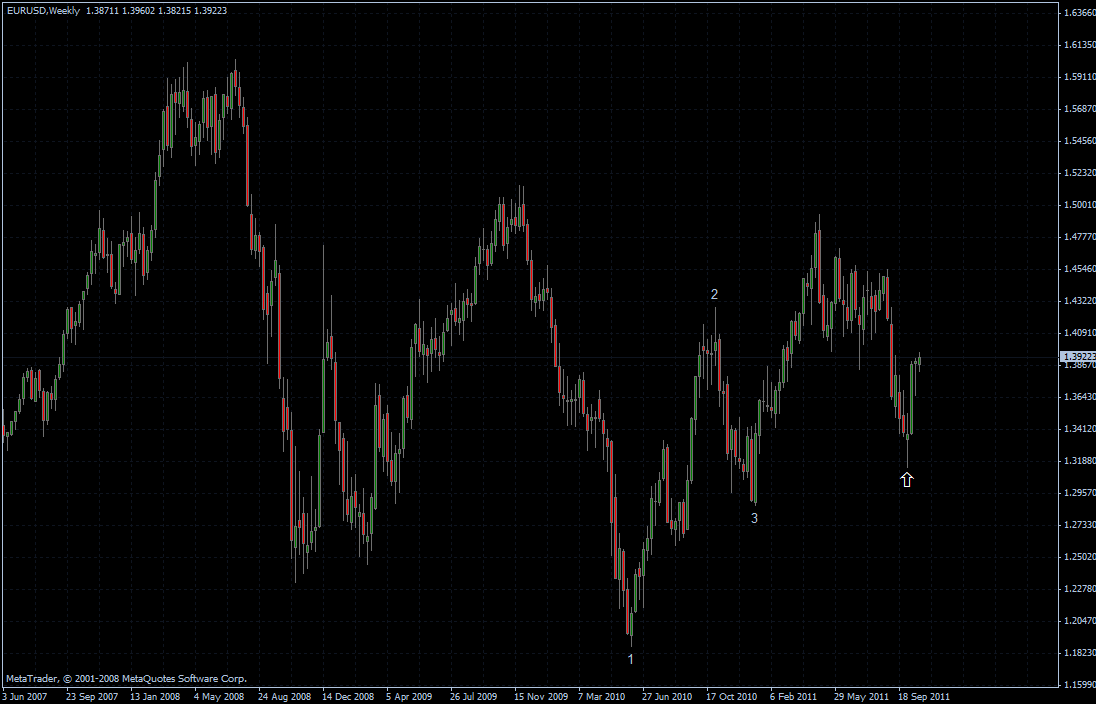
Task: Click the 4 May 2008 date label
Action: pyautogui.click(x=219, y=696)
